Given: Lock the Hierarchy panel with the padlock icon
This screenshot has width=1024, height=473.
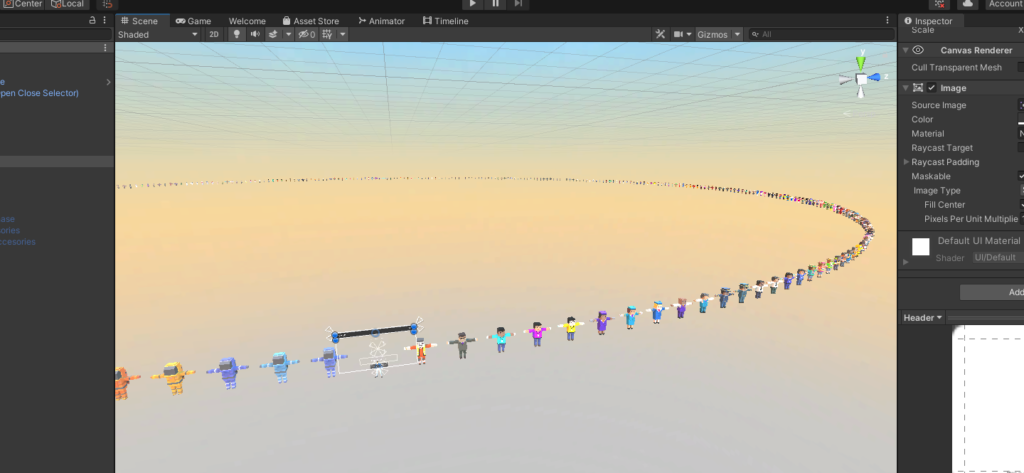Looking at the screenshot, I should [92, 20].
